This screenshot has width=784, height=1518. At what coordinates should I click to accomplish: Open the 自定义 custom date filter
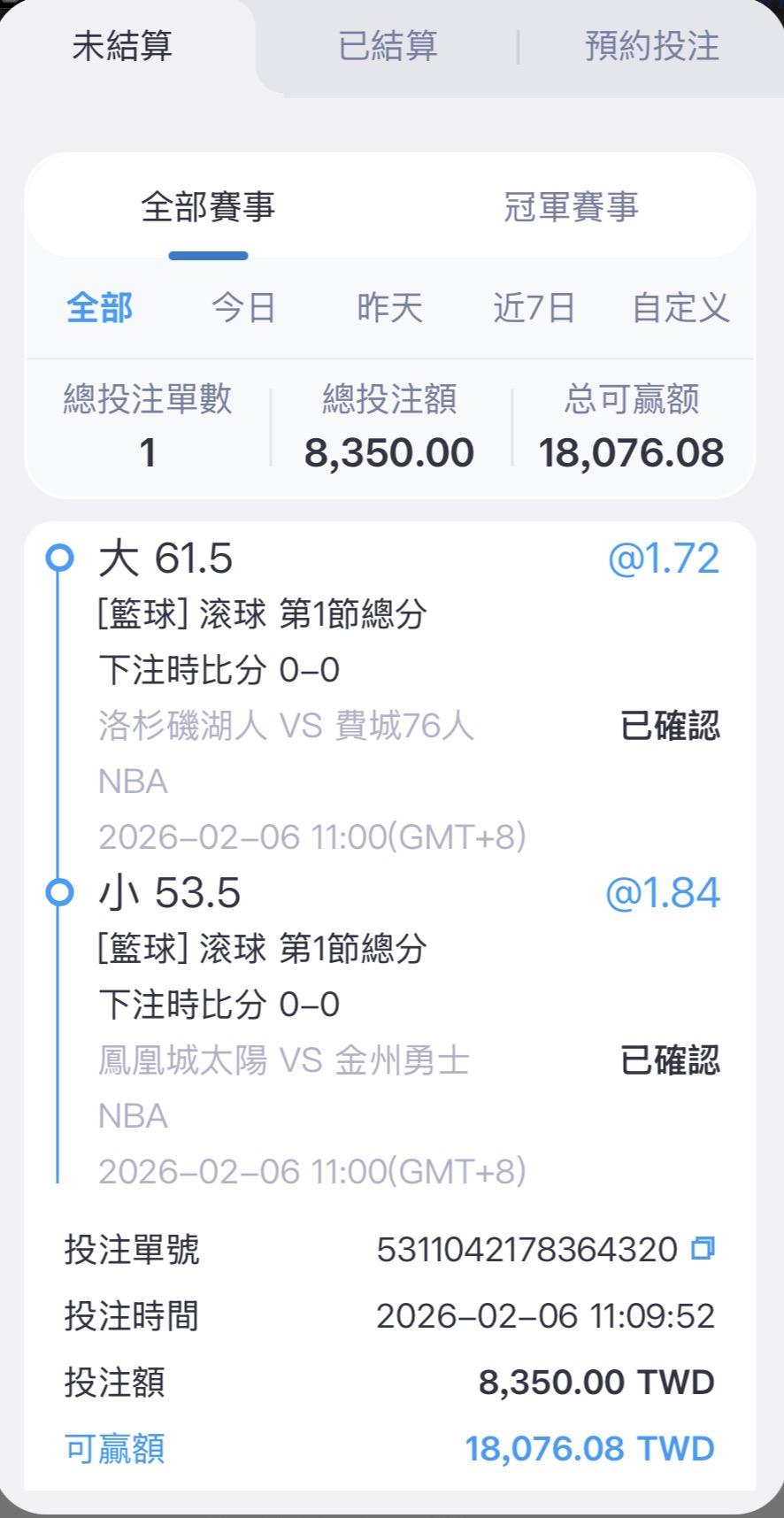[x=680, y=308]
